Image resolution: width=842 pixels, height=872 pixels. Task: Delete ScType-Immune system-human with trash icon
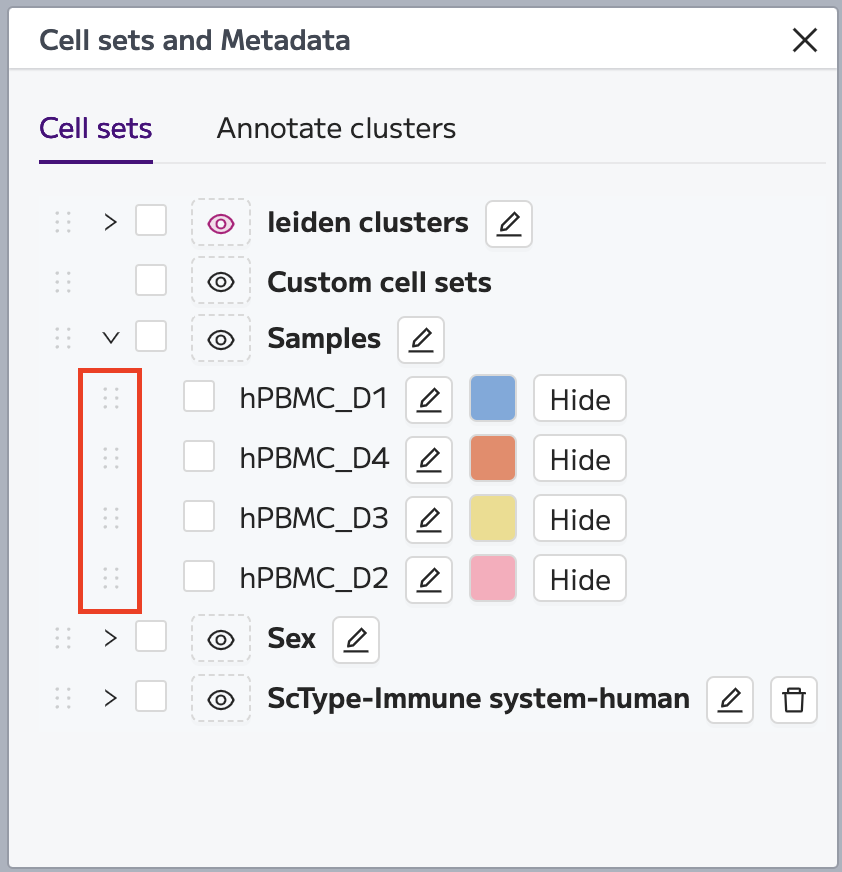click(794, 700)
